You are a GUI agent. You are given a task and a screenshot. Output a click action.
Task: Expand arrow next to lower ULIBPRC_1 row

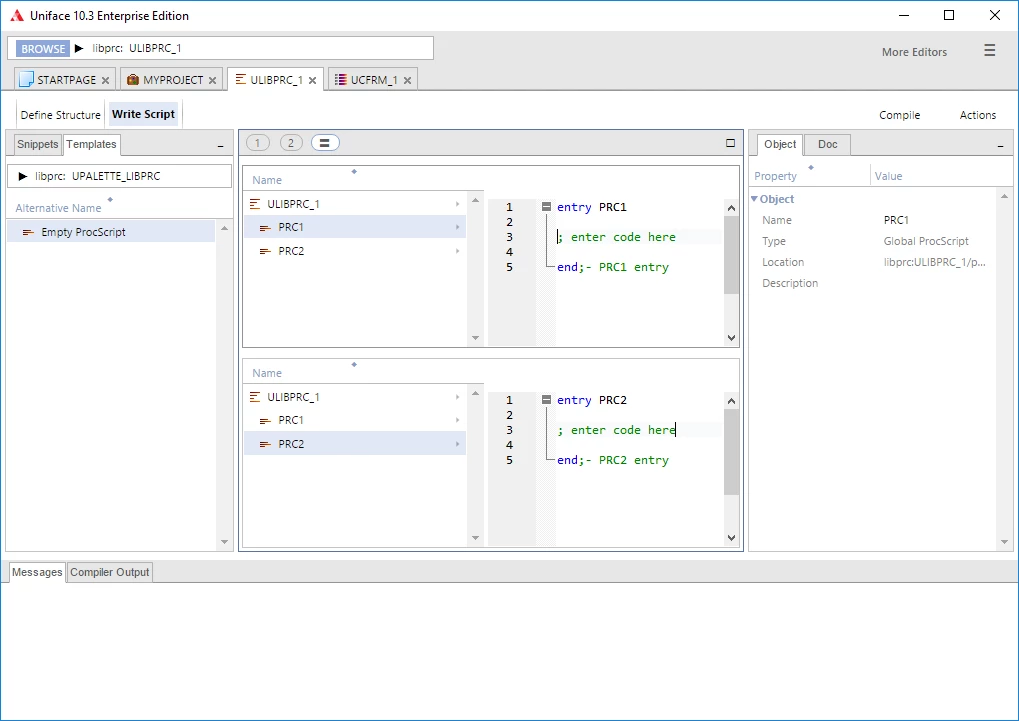tap(458, 397)
